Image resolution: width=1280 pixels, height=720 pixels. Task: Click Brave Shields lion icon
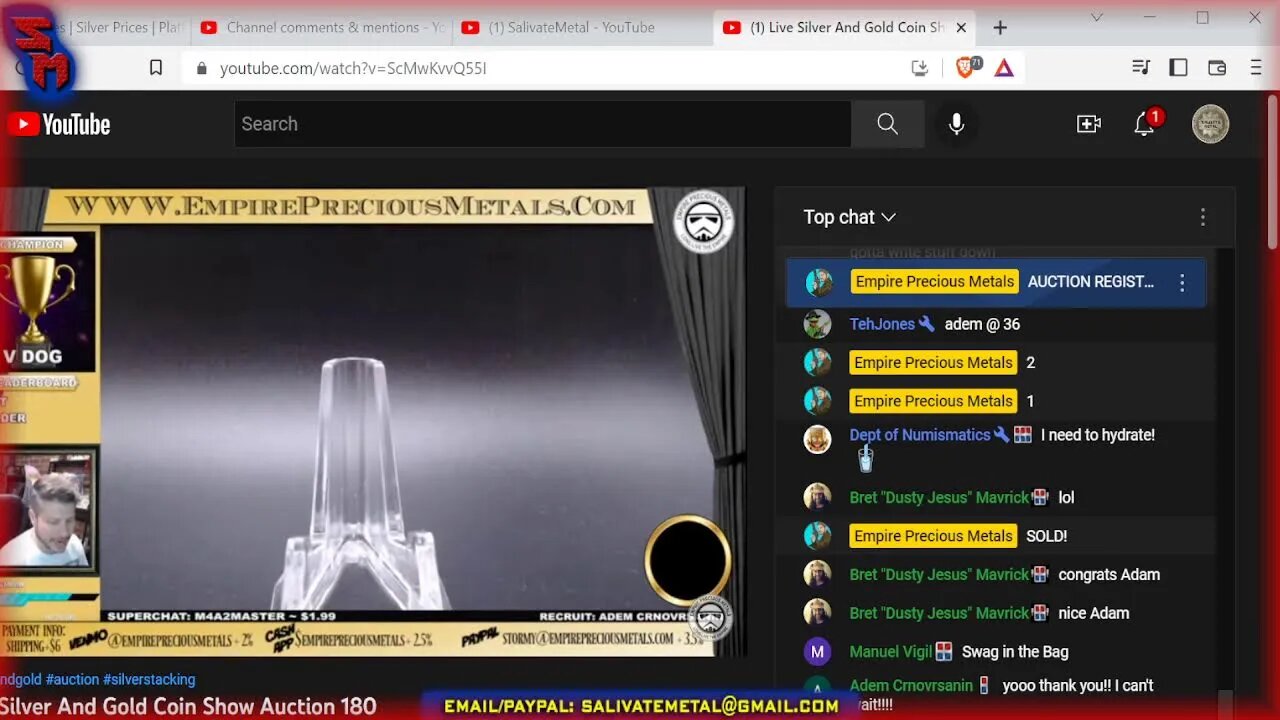pyautogui.click(x=967, y=67)
